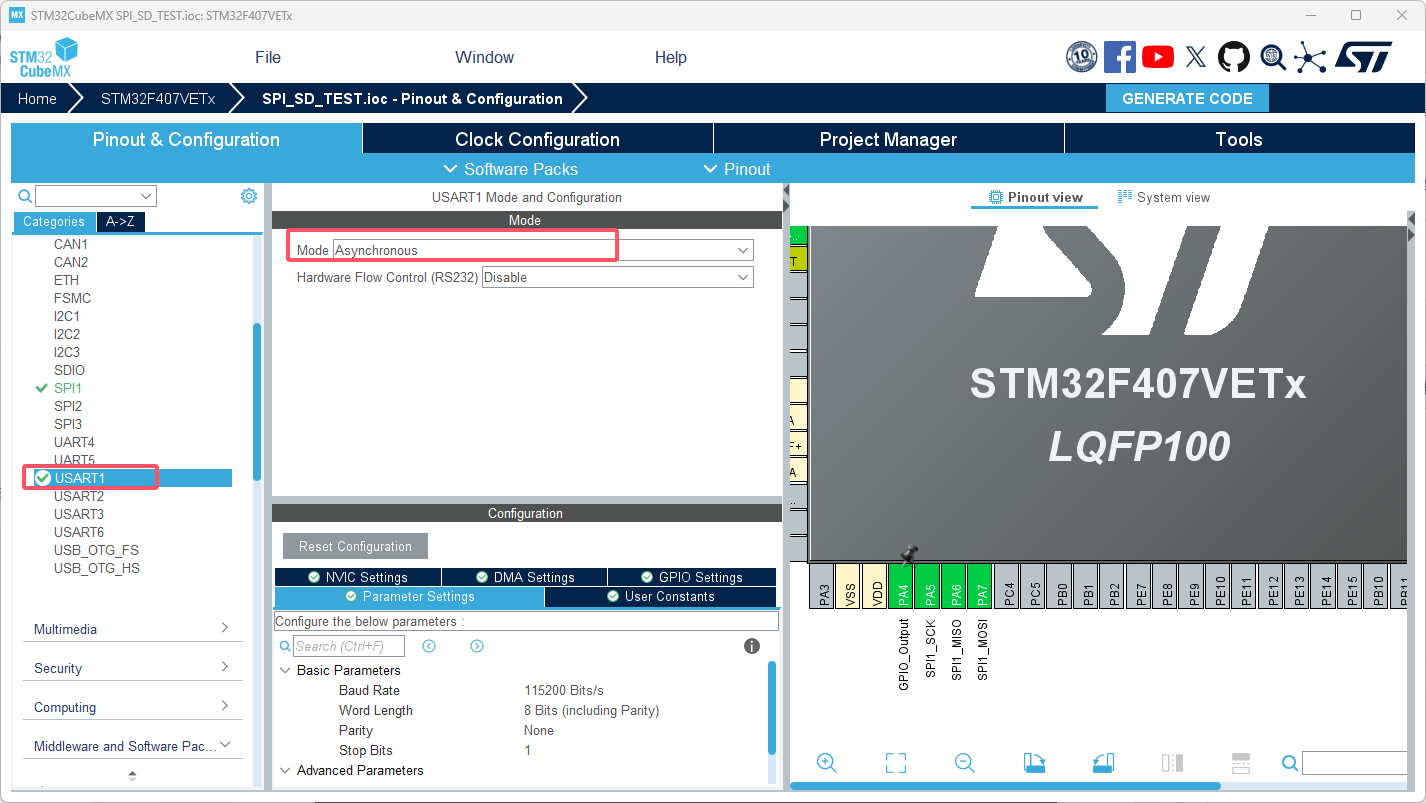This screenshot has width=1426, height=803.
Task: Open NVIC Settings for USART1
Action: coord(357,576)
